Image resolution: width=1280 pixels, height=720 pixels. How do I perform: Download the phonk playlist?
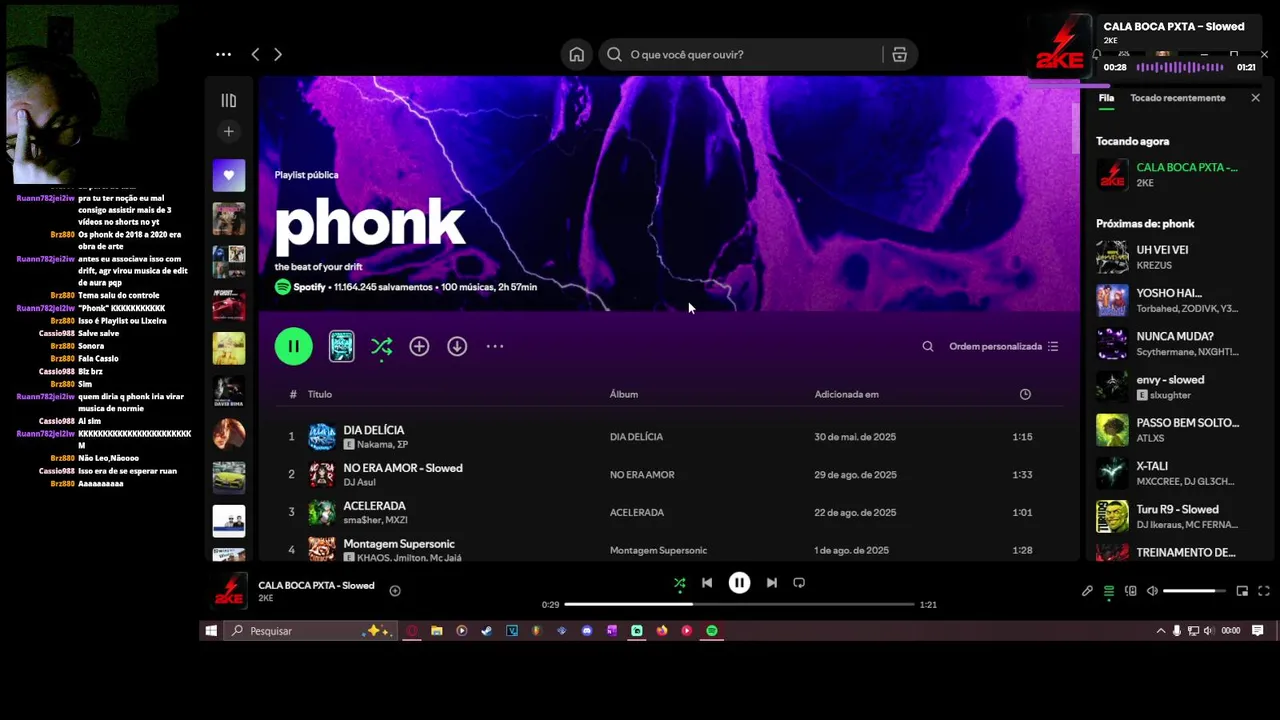[457, 346]
